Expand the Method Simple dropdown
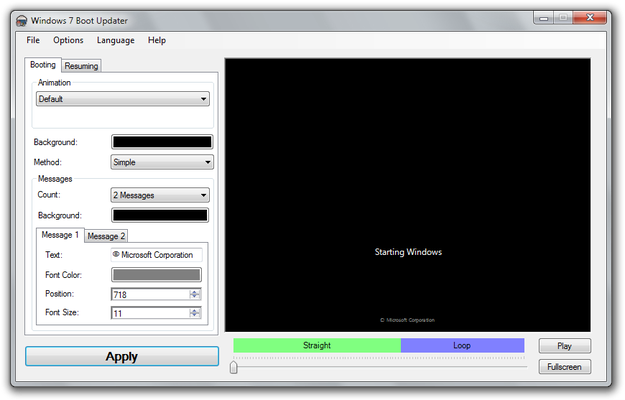The height and width of the screenshot is (400, 625). click(161, 162)
